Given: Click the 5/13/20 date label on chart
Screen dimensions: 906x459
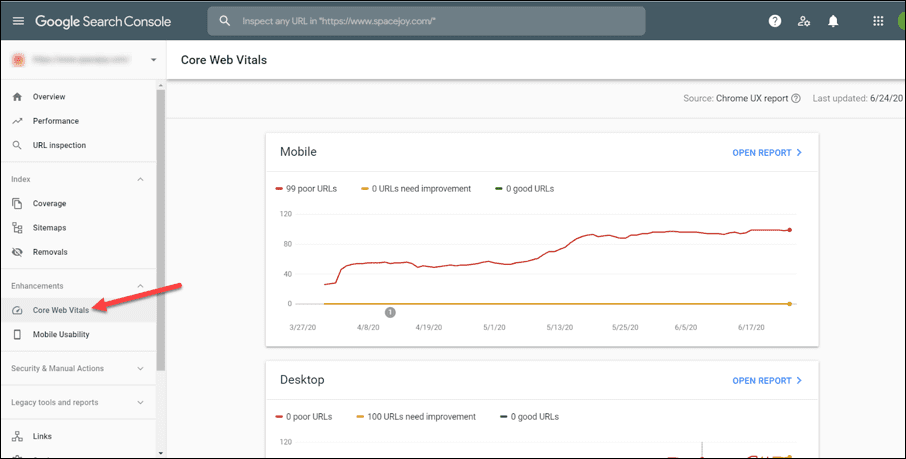Looking at the screenshot, I should pyautogui.click(x=559, y=327).
